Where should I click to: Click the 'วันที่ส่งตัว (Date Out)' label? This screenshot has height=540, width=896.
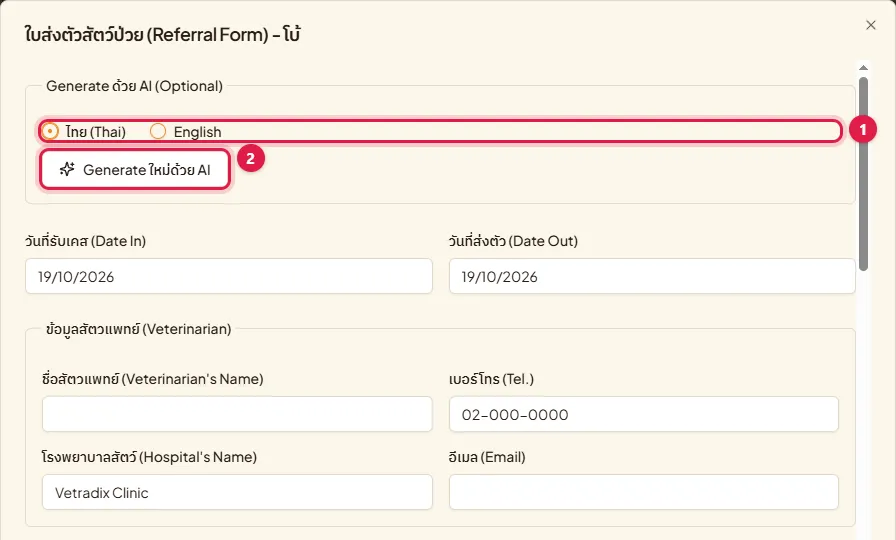click(513, 241)
